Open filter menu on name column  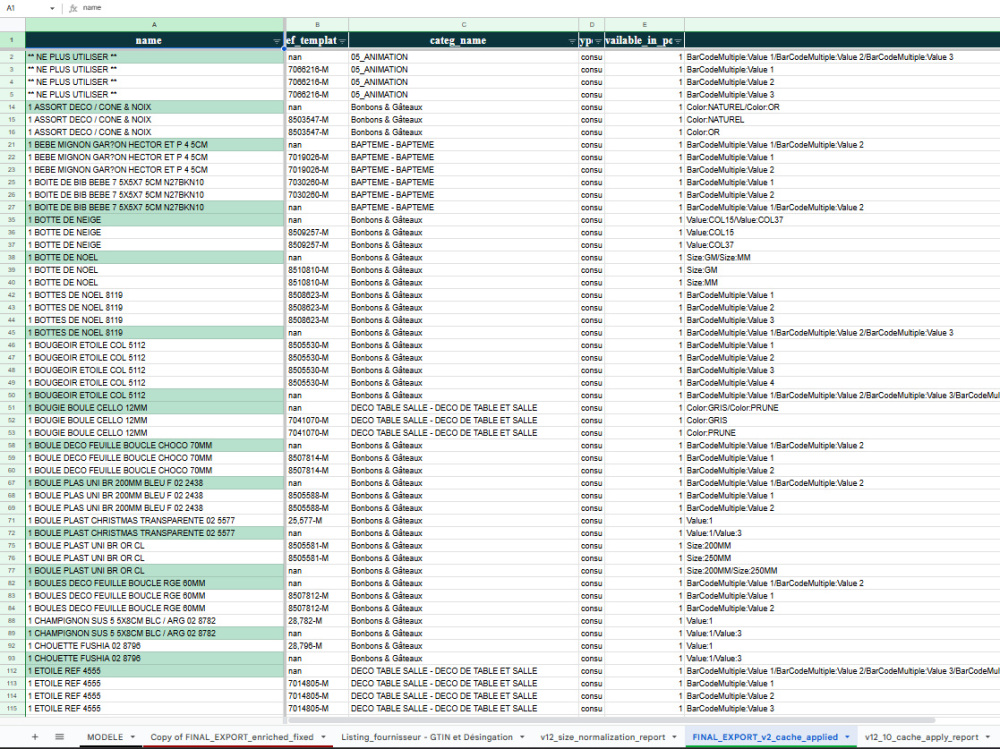click(277, 41)
